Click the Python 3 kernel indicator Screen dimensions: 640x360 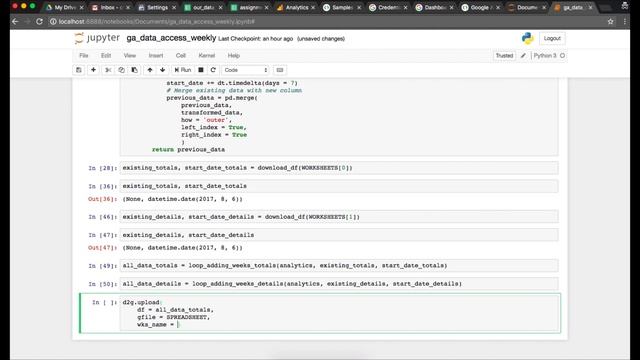click(545, 56)
